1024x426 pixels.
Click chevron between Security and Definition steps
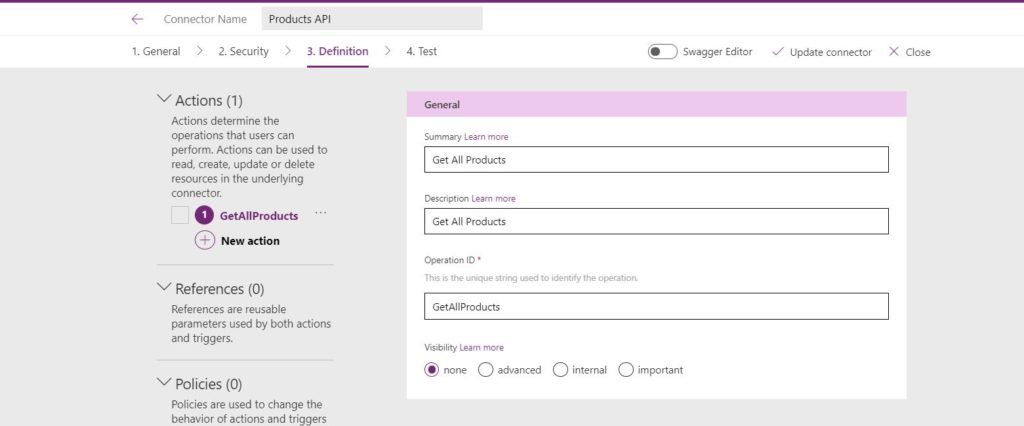click(288, 51)
